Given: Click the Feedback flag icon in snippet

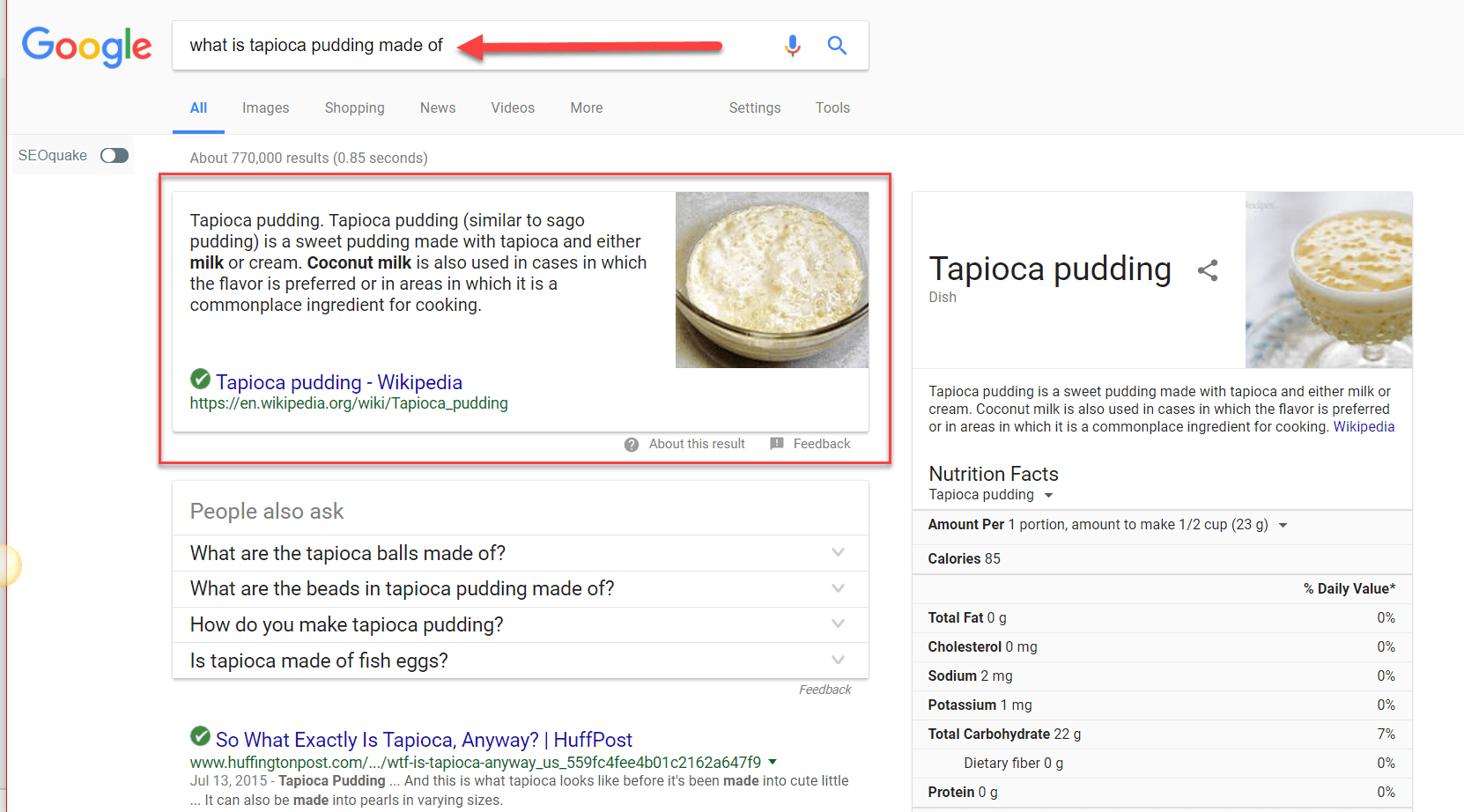Looking at the screenshot, I should (x=777, y=444).
